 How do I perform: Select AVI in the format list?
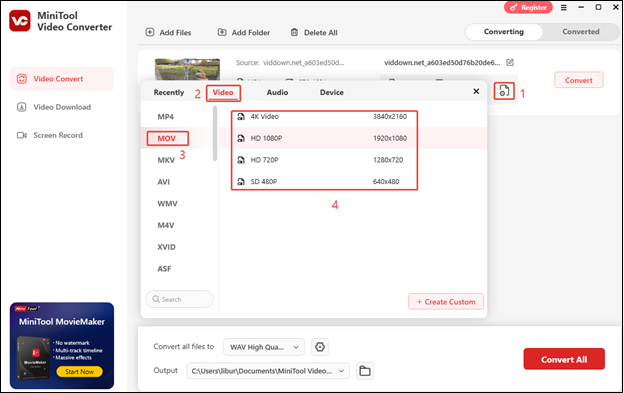point(164,182)
